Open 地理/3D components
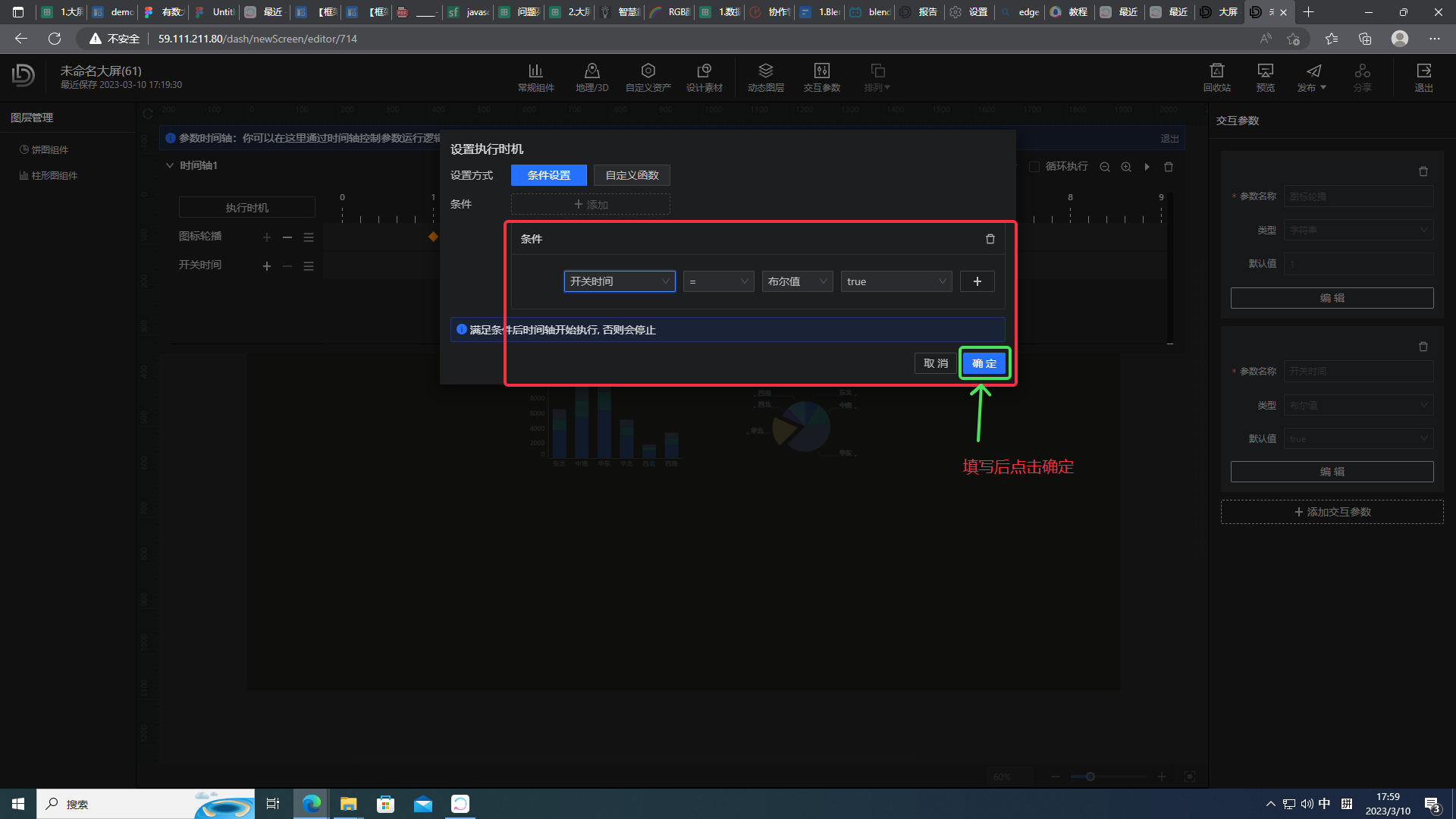 coord(591,77)
